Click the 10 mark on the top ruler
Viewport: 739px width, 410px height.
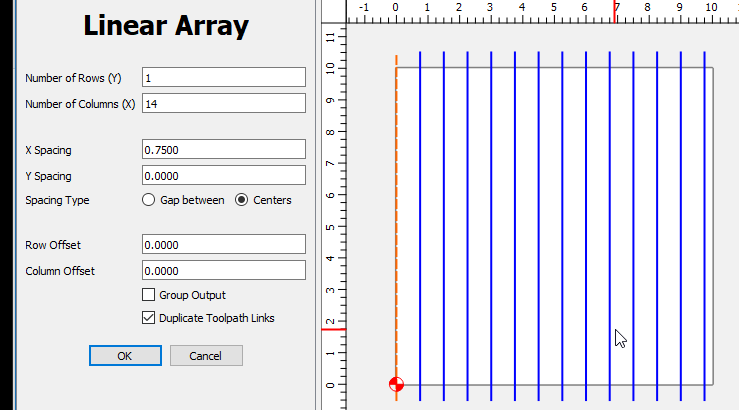(x=711, y=8)
